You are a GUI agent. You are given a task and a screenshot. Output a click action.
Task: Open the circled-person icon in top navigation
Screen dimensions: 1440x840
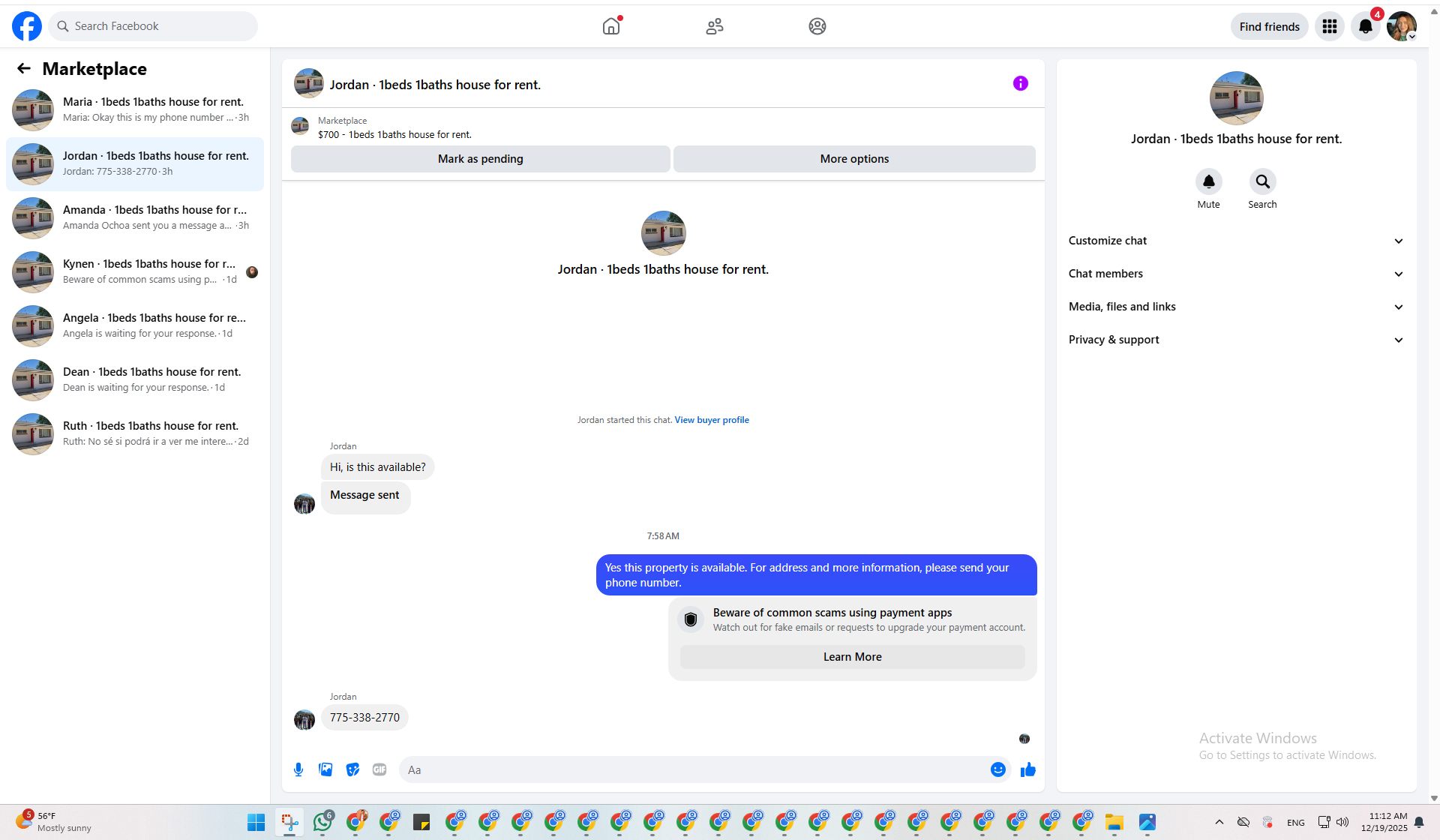point(817,26)
